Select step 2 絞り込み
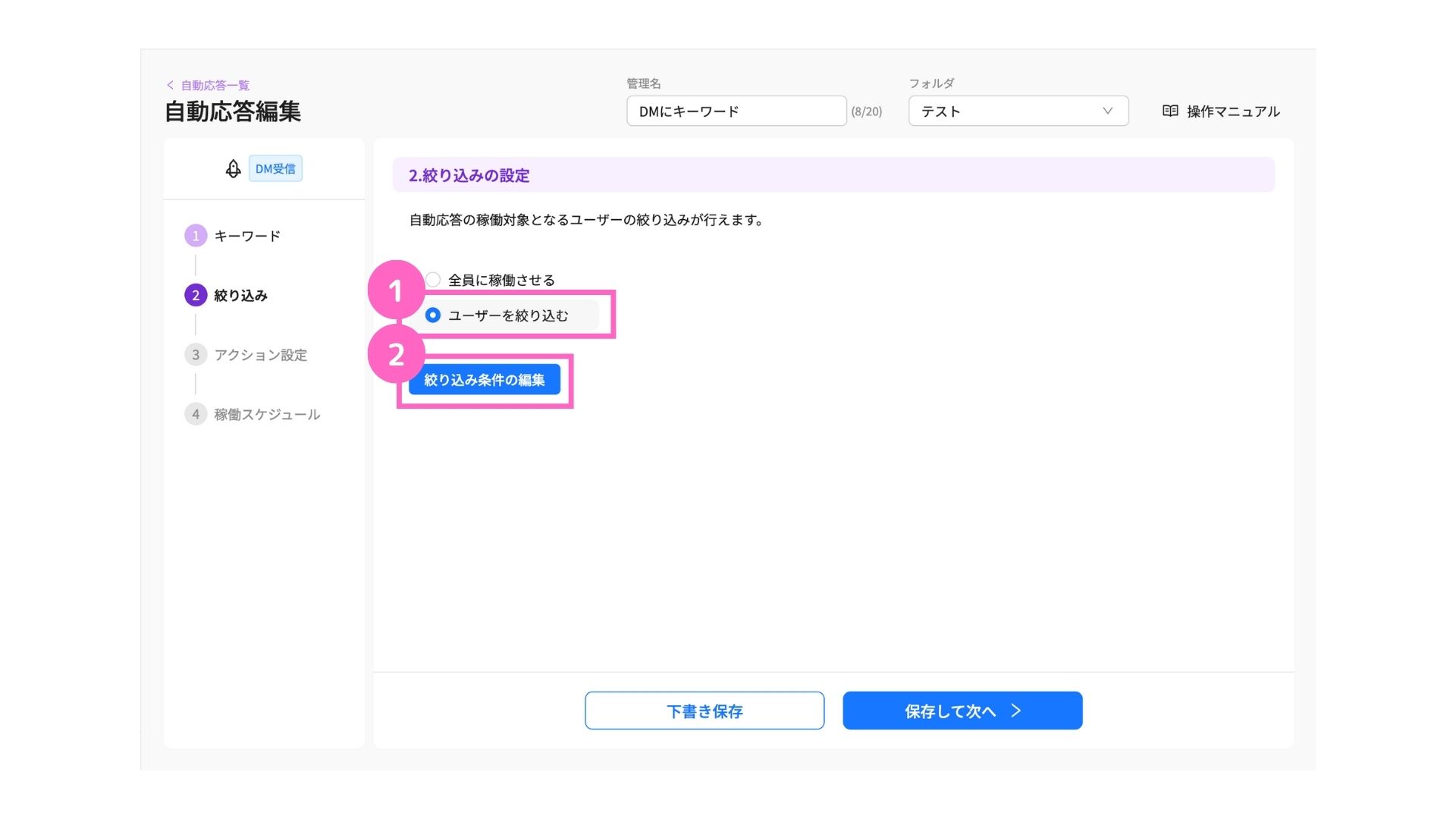1456x819 pixels. click(226, 295)
